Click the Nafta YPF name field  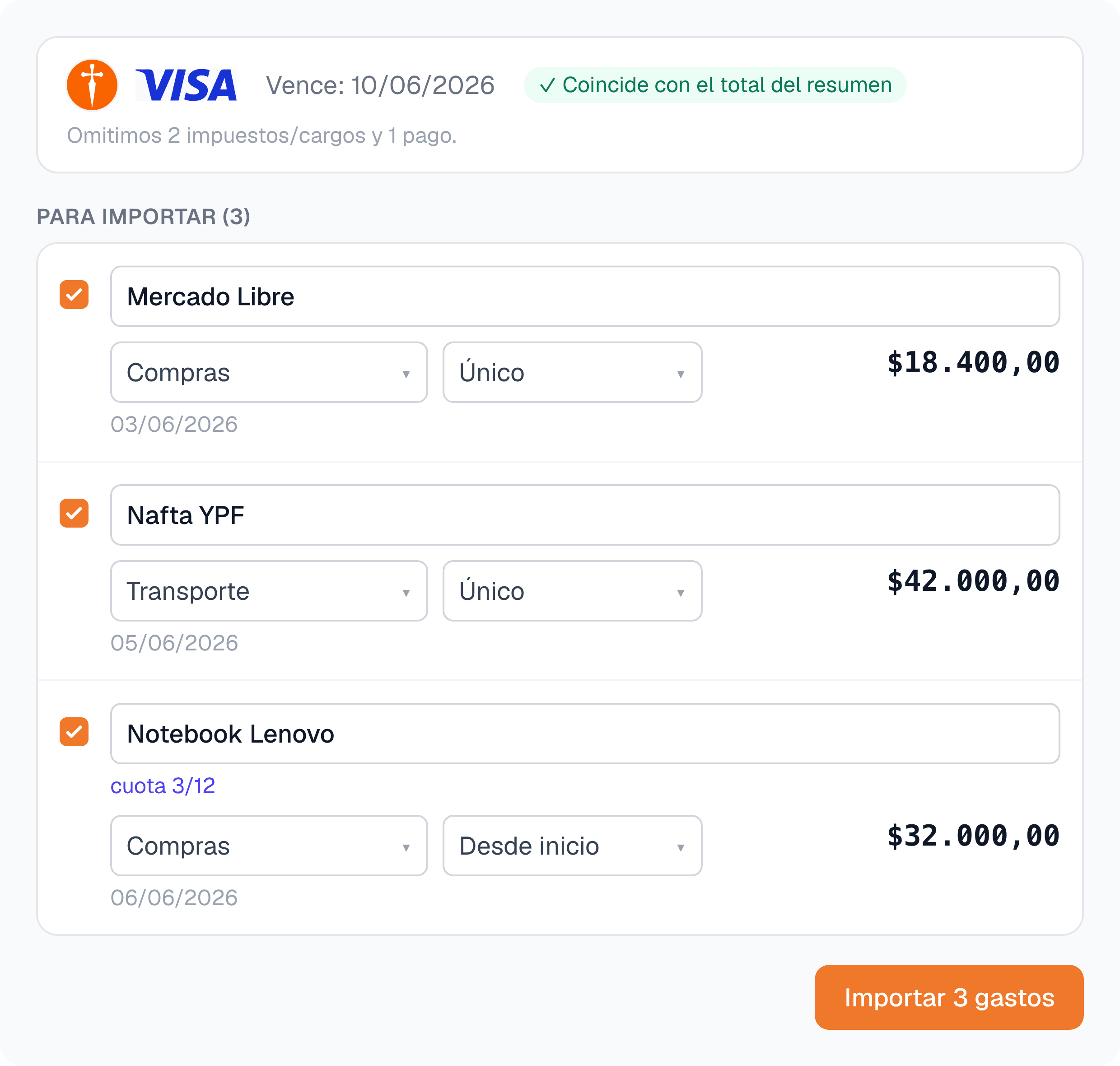pyautogui.click(x=585, y=515)
